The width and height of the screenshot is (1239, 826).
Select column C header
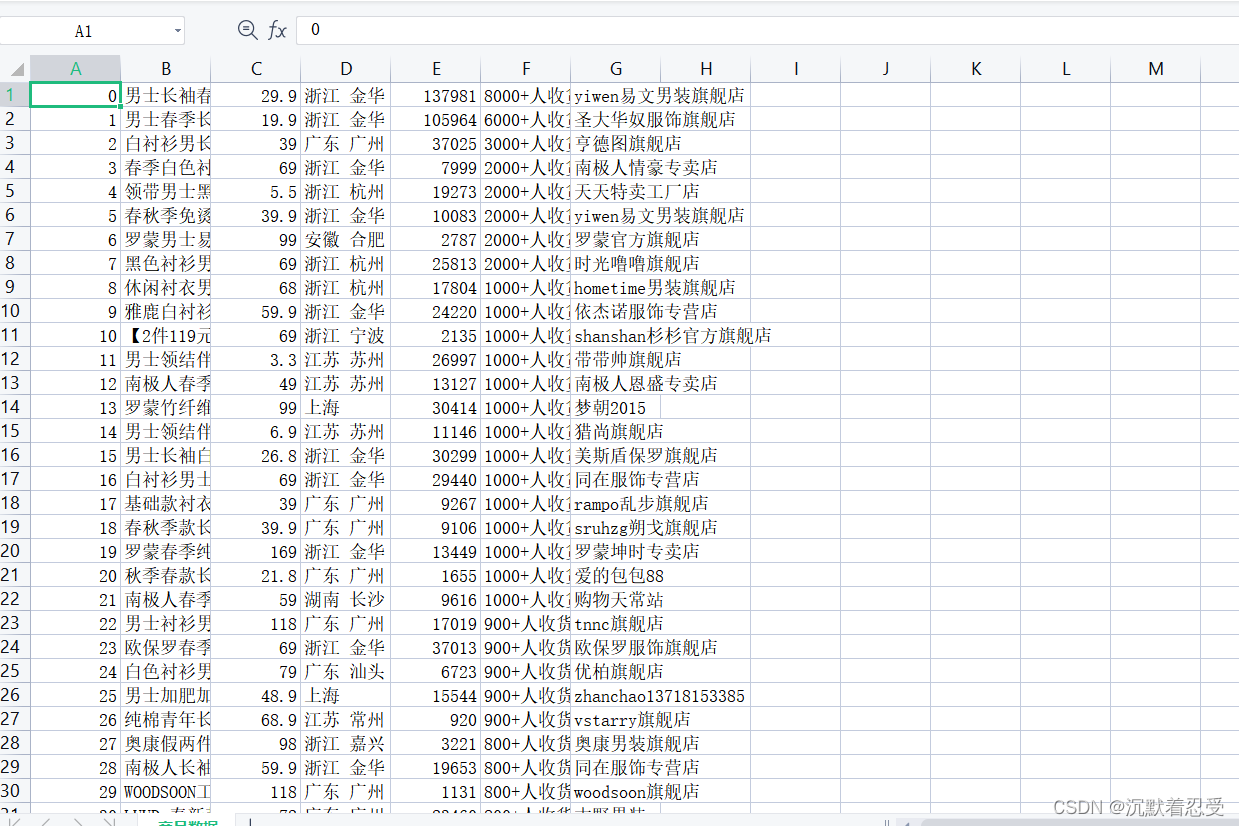tap(256, 69)
